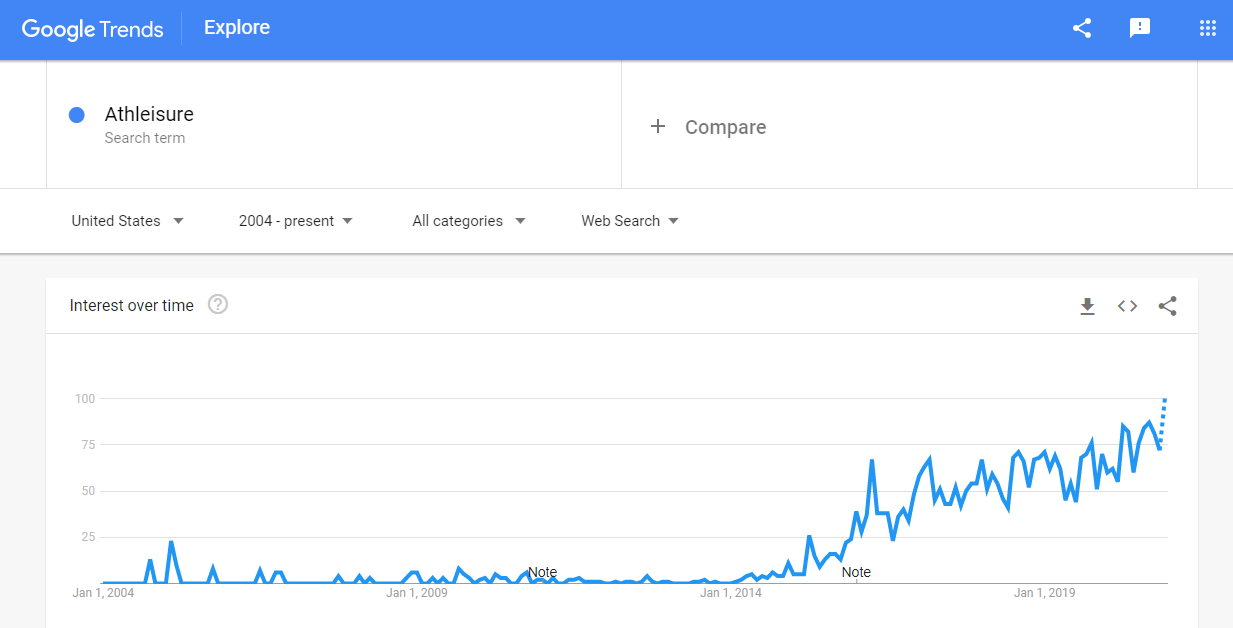Expand the United States region dropdown

click(128, 221)
